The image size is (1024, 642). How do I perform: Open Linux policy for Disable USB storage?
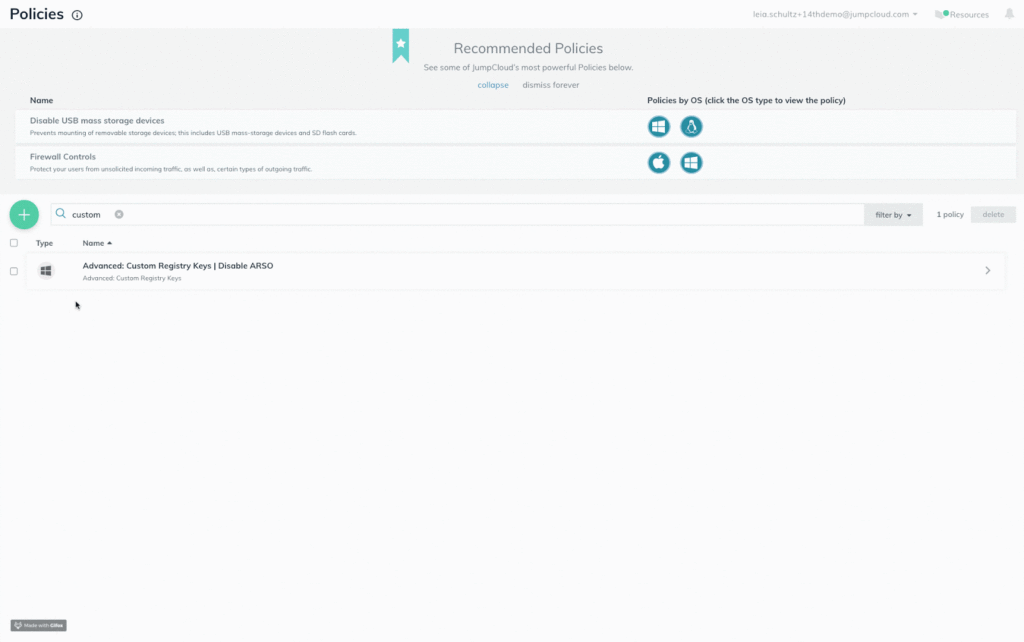[x=691, y=127]
